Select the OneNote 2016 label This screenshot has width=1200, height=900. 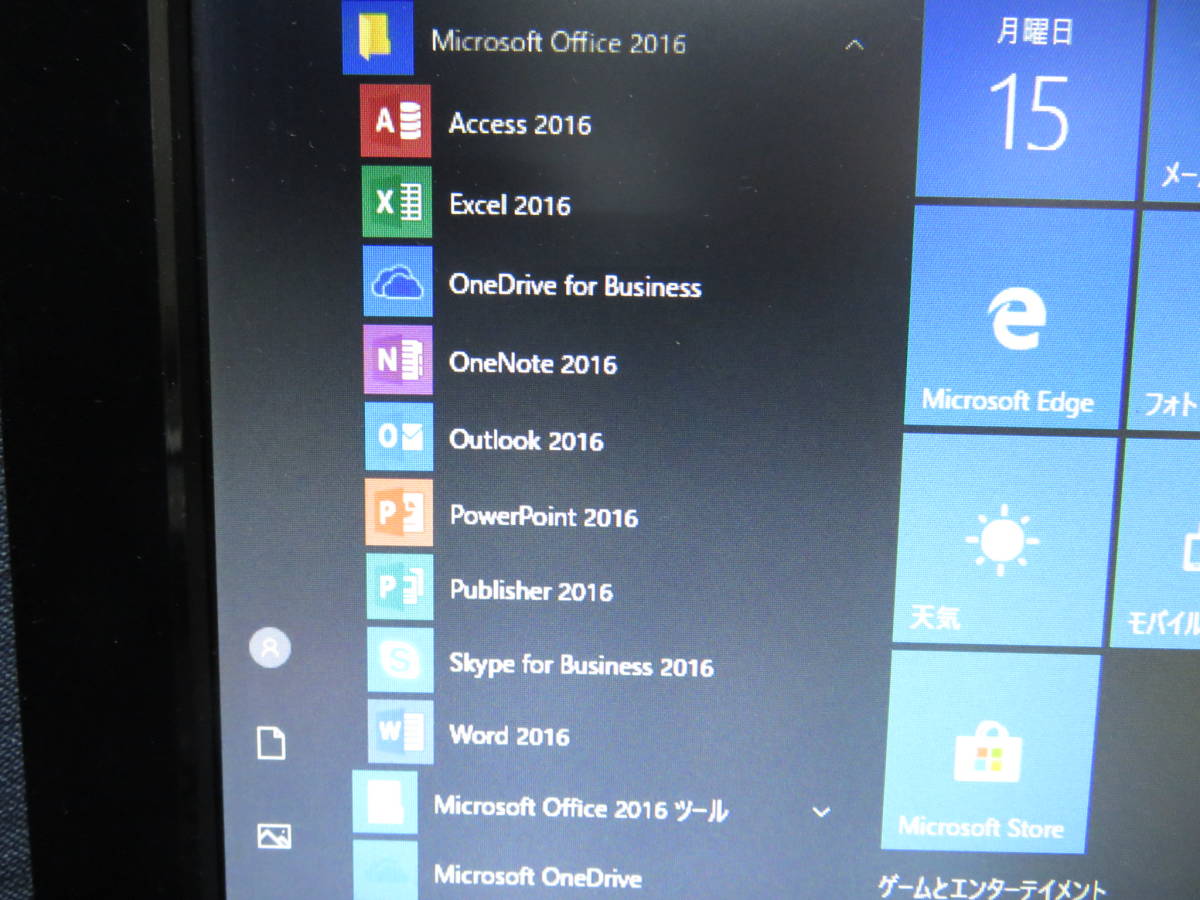[533, 363]
